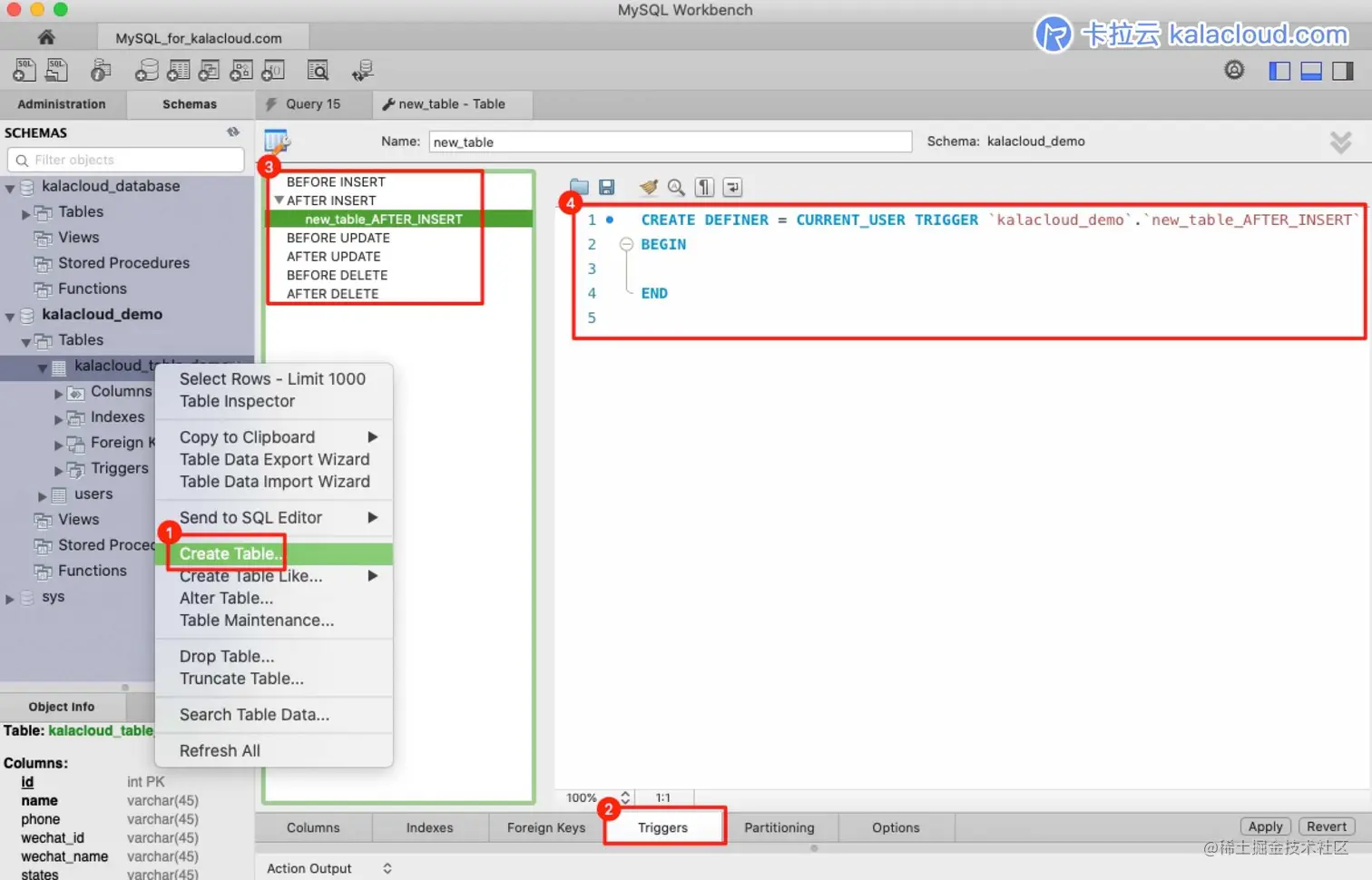Choose Table Data Export Wizard
Screen dimensions: 1372x880
click(x=274, y=459)
